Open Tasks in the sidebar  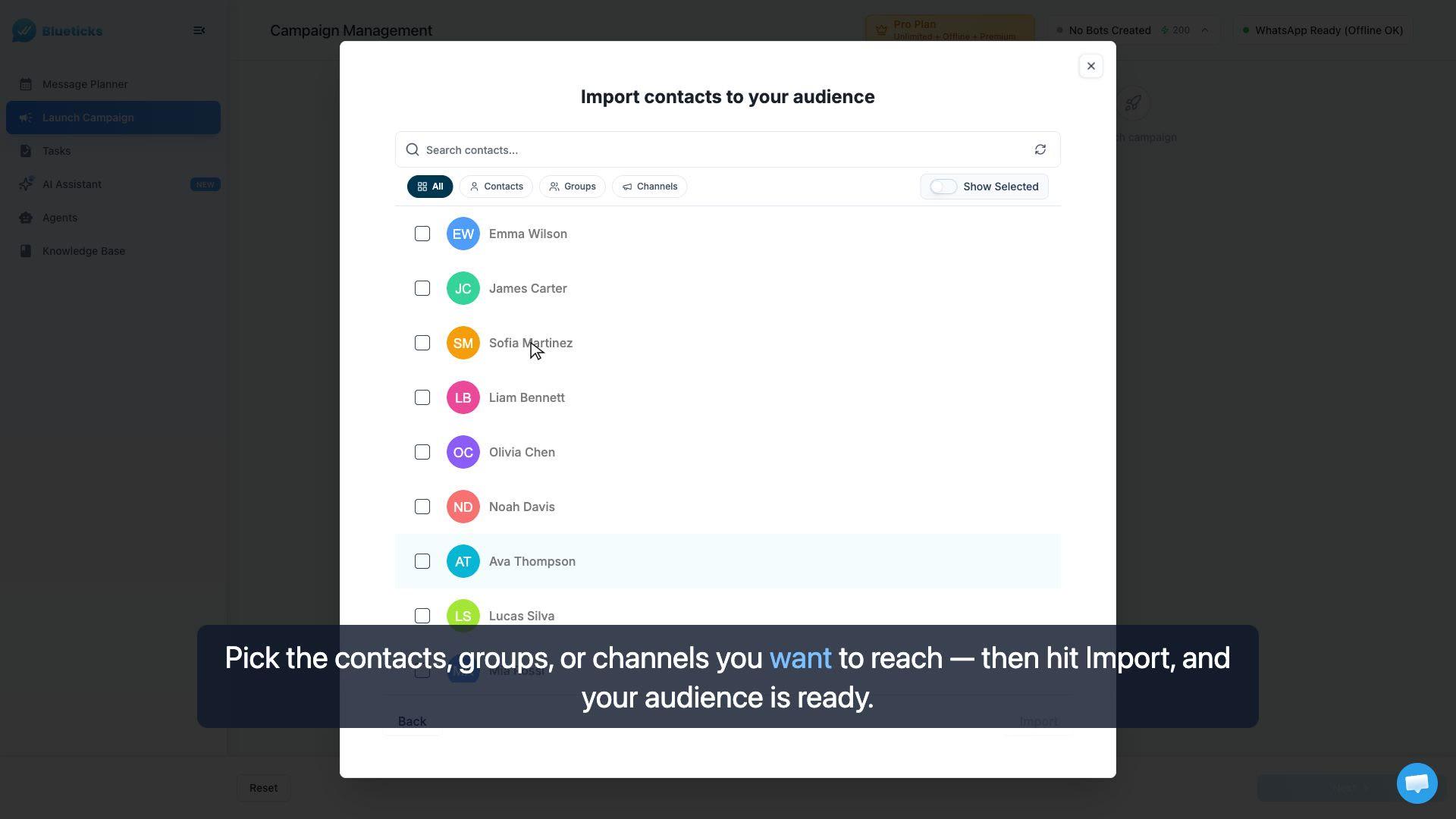pos(113,151)
